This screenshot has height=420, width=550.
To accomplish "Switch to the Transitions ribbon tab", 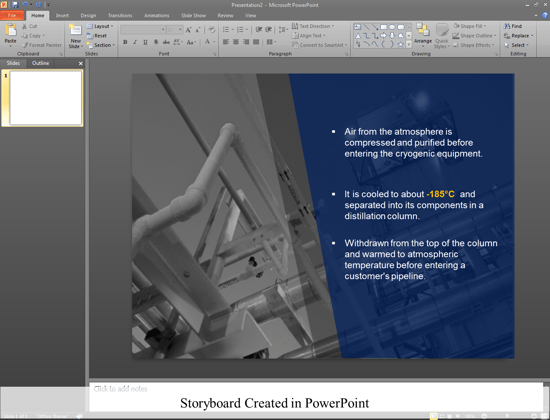I will 120,15.
